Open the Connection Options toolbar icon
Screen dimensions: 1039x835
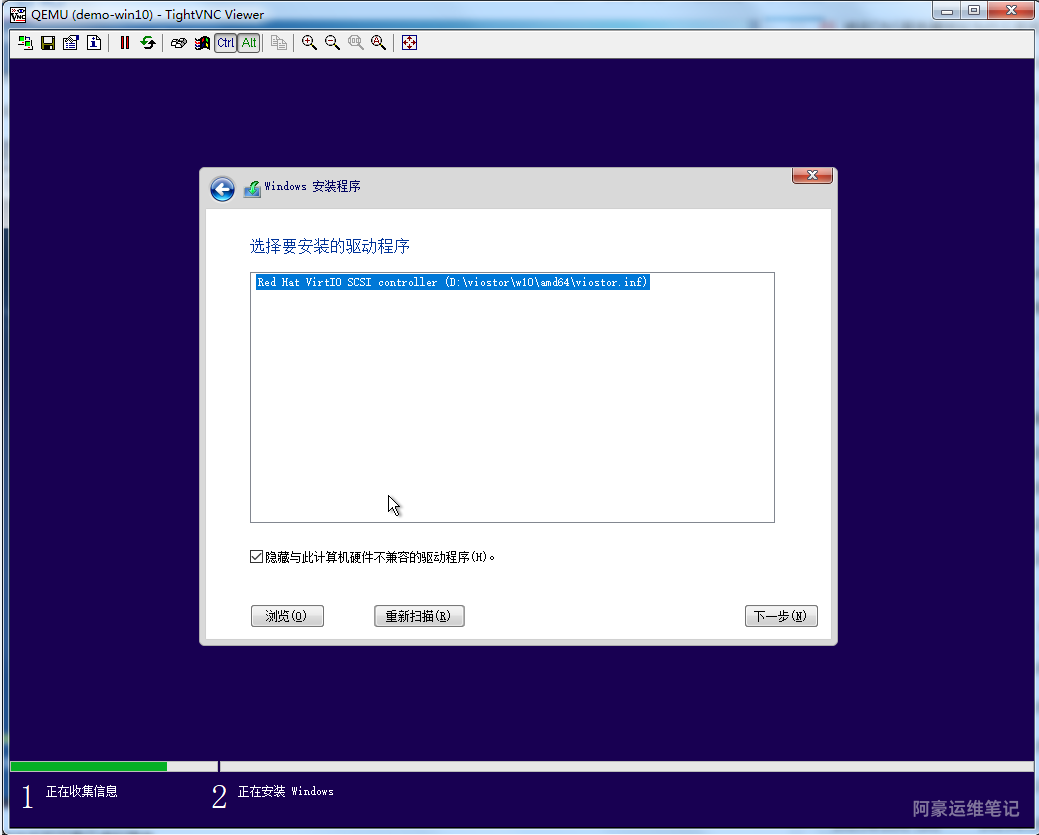pos(71,43)
